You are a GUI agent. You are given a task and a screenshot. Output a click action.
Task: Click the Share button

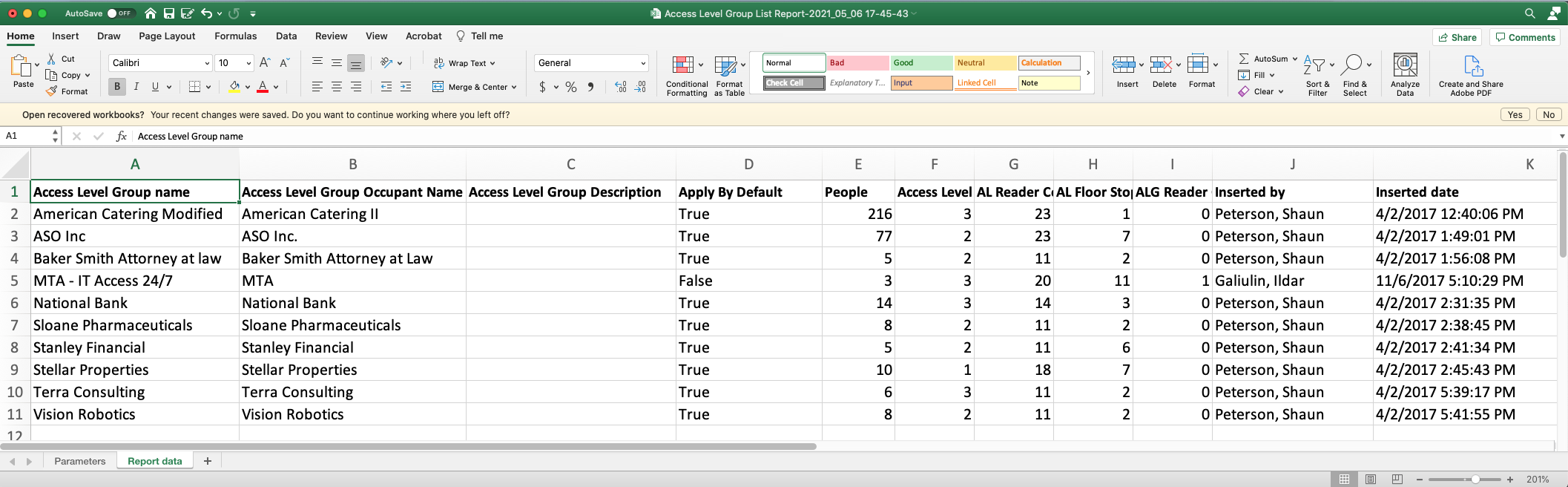pos(1457,37)
